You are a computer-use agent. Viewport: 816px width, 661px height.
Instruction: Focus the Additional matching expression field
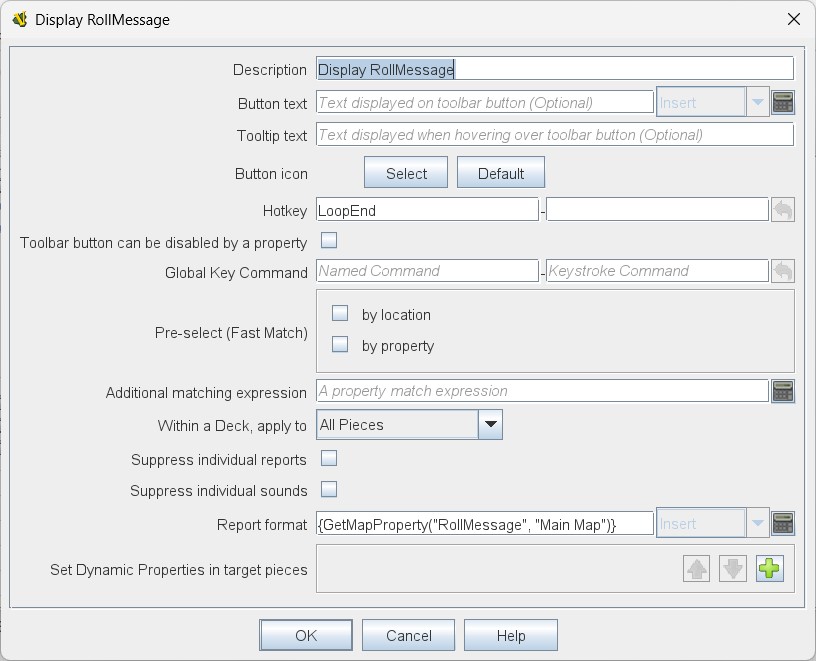542,391
